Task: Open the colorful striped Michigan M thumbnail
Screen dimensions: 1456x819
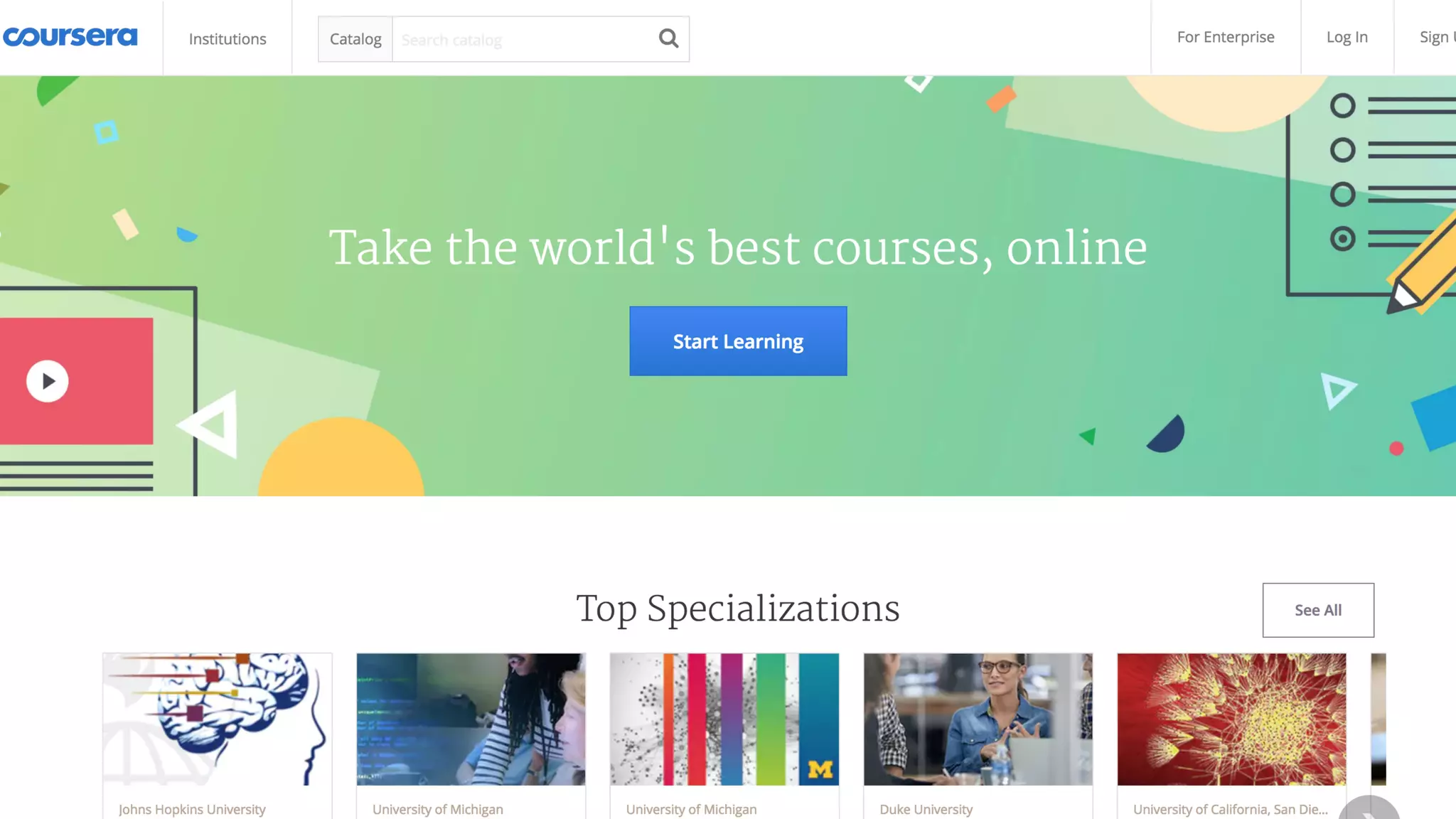Action: coord(724,719)
